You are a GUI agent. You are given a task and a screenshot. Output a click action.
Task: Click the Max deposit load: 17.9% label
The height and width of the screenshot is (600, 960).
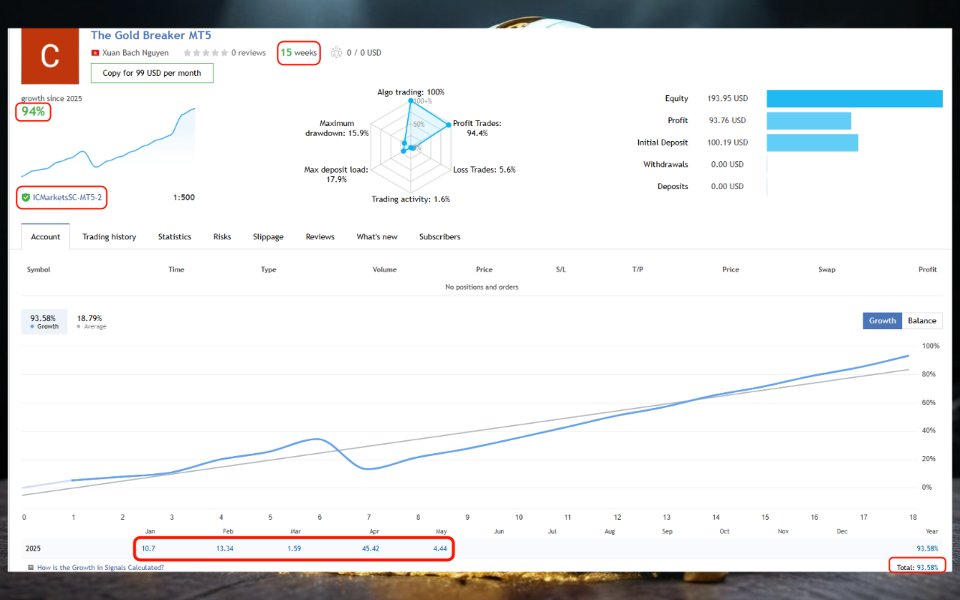[x=336, y=174]
